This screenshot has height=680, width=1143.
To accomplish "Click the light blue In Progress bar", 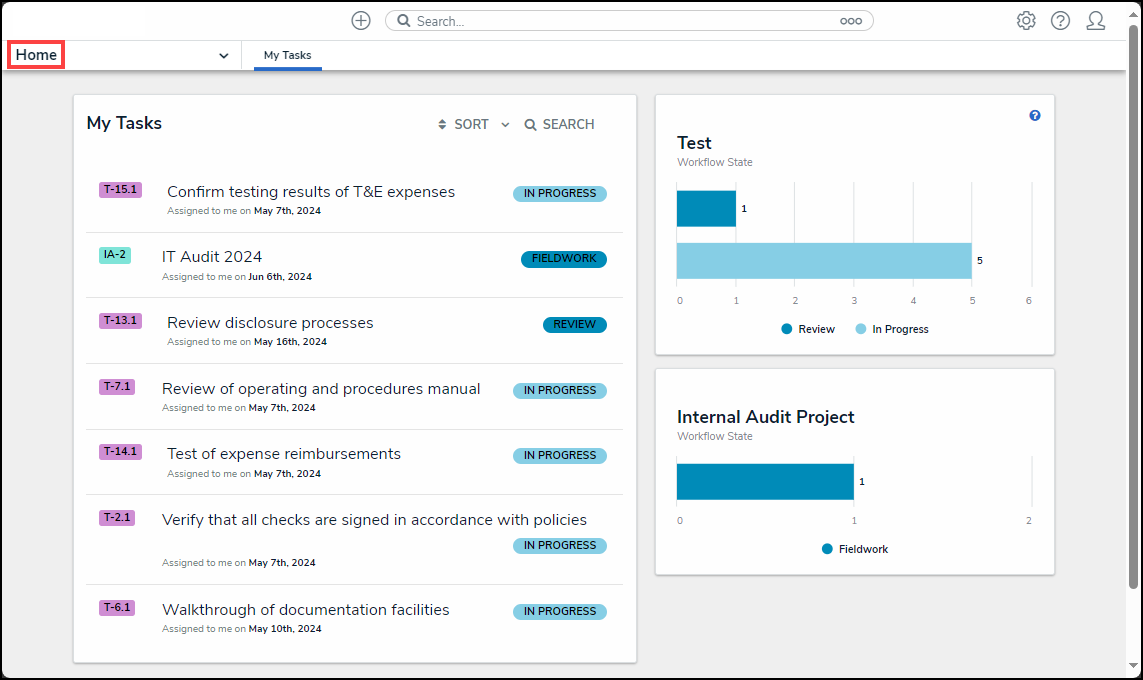I will click(823, 260).
